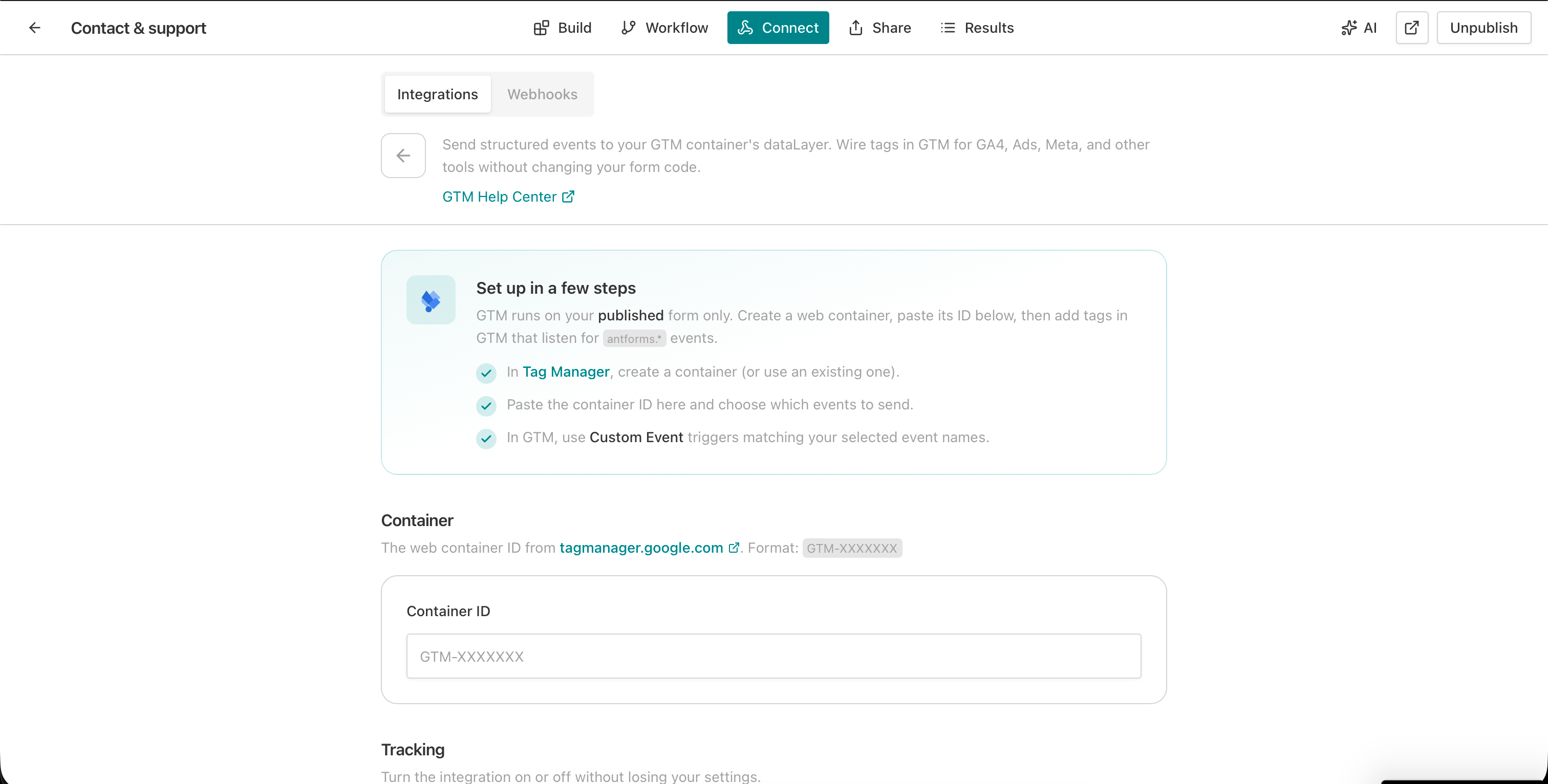Select the Integrations tab
Image resolution: width=1548 pixels, height=784 pixels.
click(x=437, y=94)
